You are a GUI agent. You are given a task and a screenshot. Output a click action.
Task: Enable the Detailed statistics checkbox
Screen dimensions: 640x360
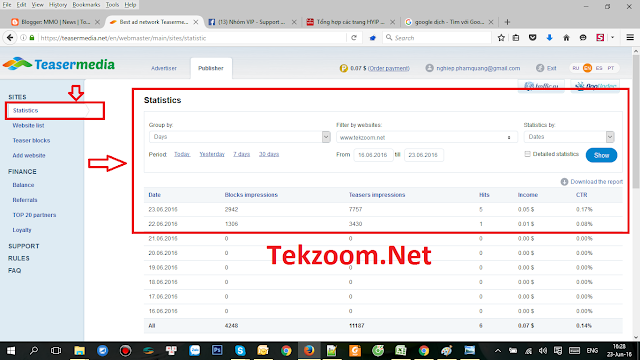tap(527, 154)
